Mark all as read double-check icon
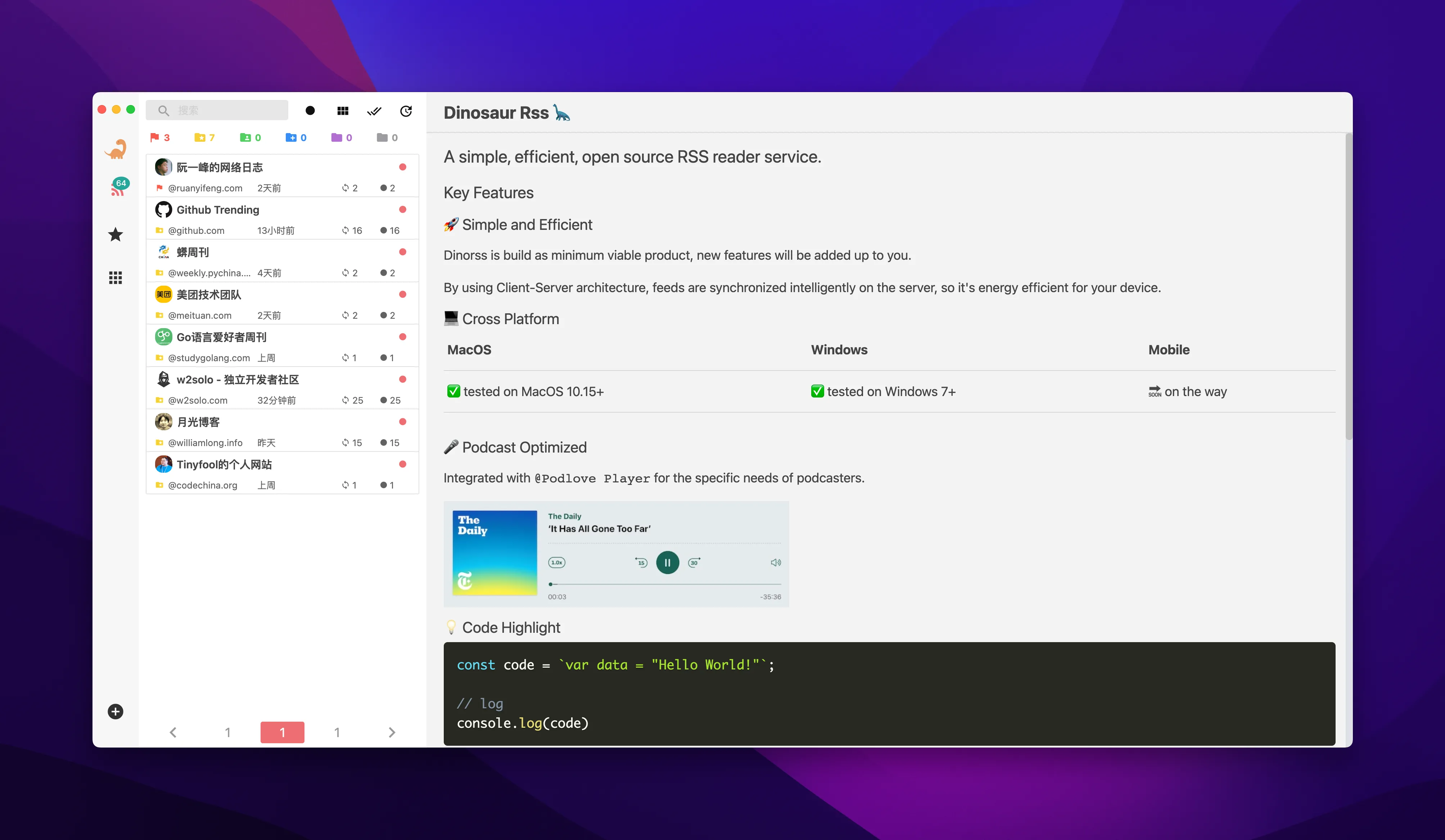 pyautogui.click(x=374, y=110)
